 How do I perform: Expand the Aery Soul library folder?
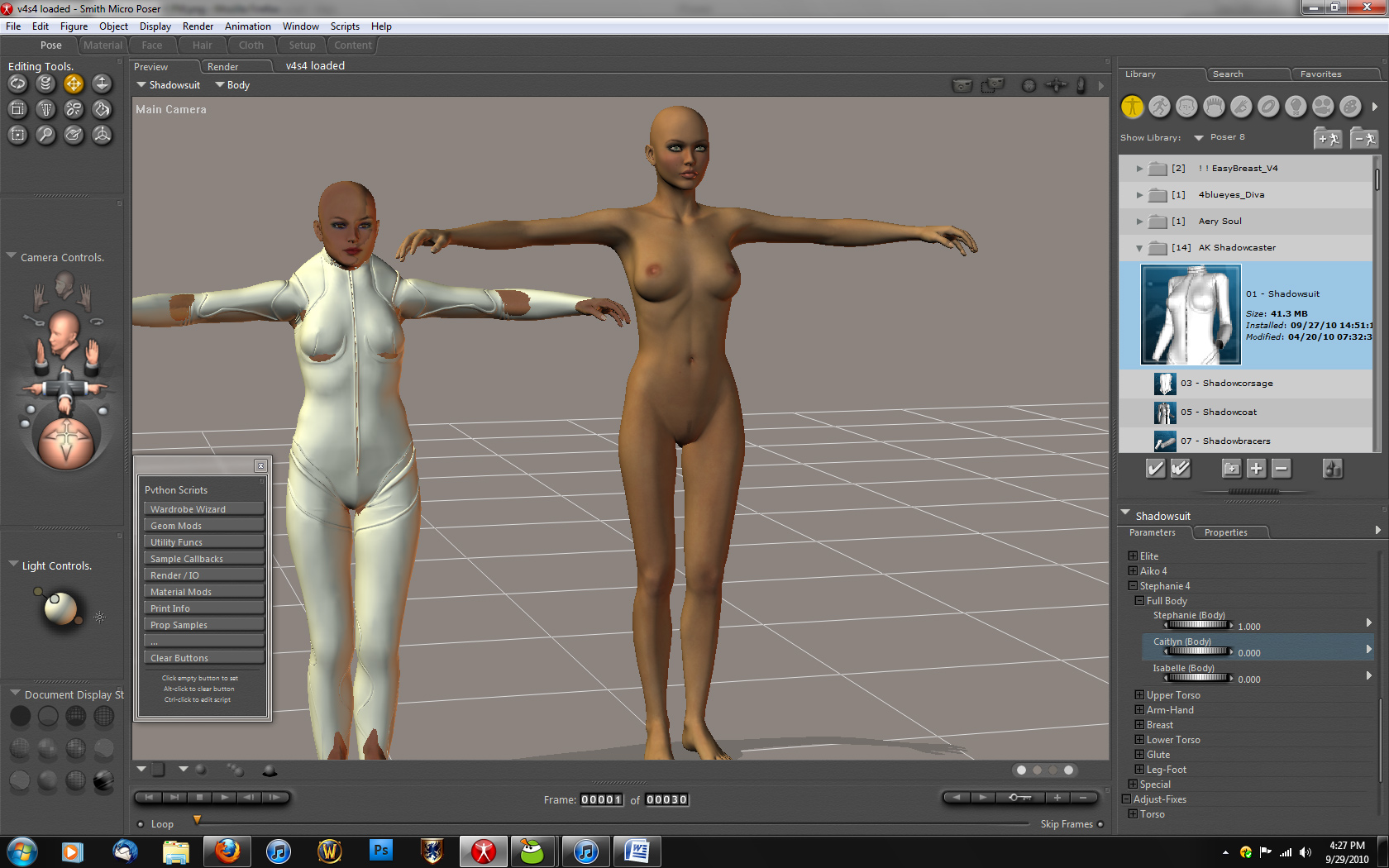click(1139, 222)
